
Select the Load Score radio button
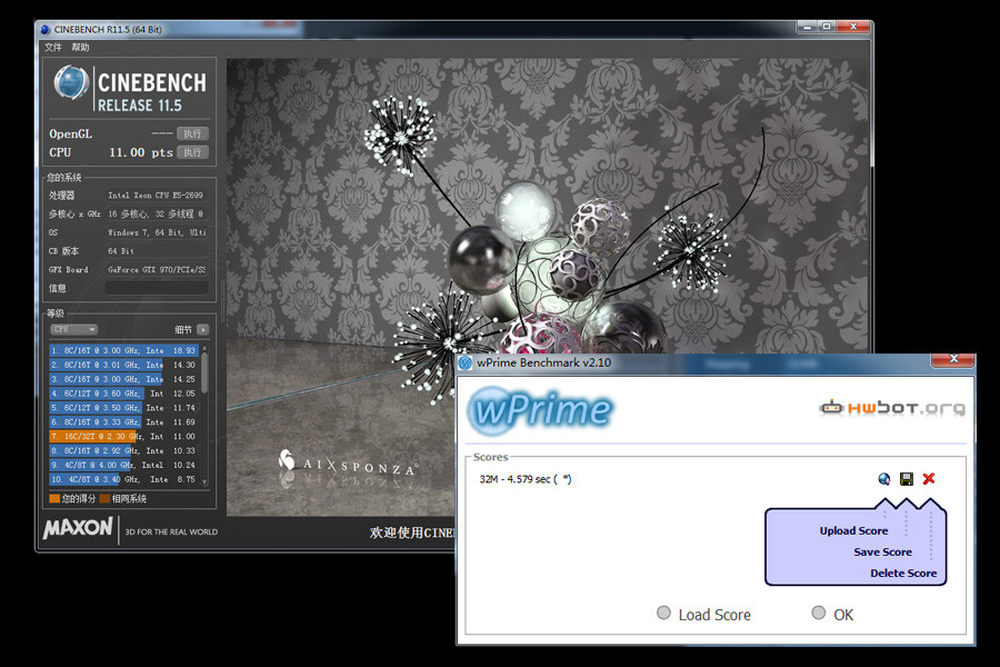point(663,613)
